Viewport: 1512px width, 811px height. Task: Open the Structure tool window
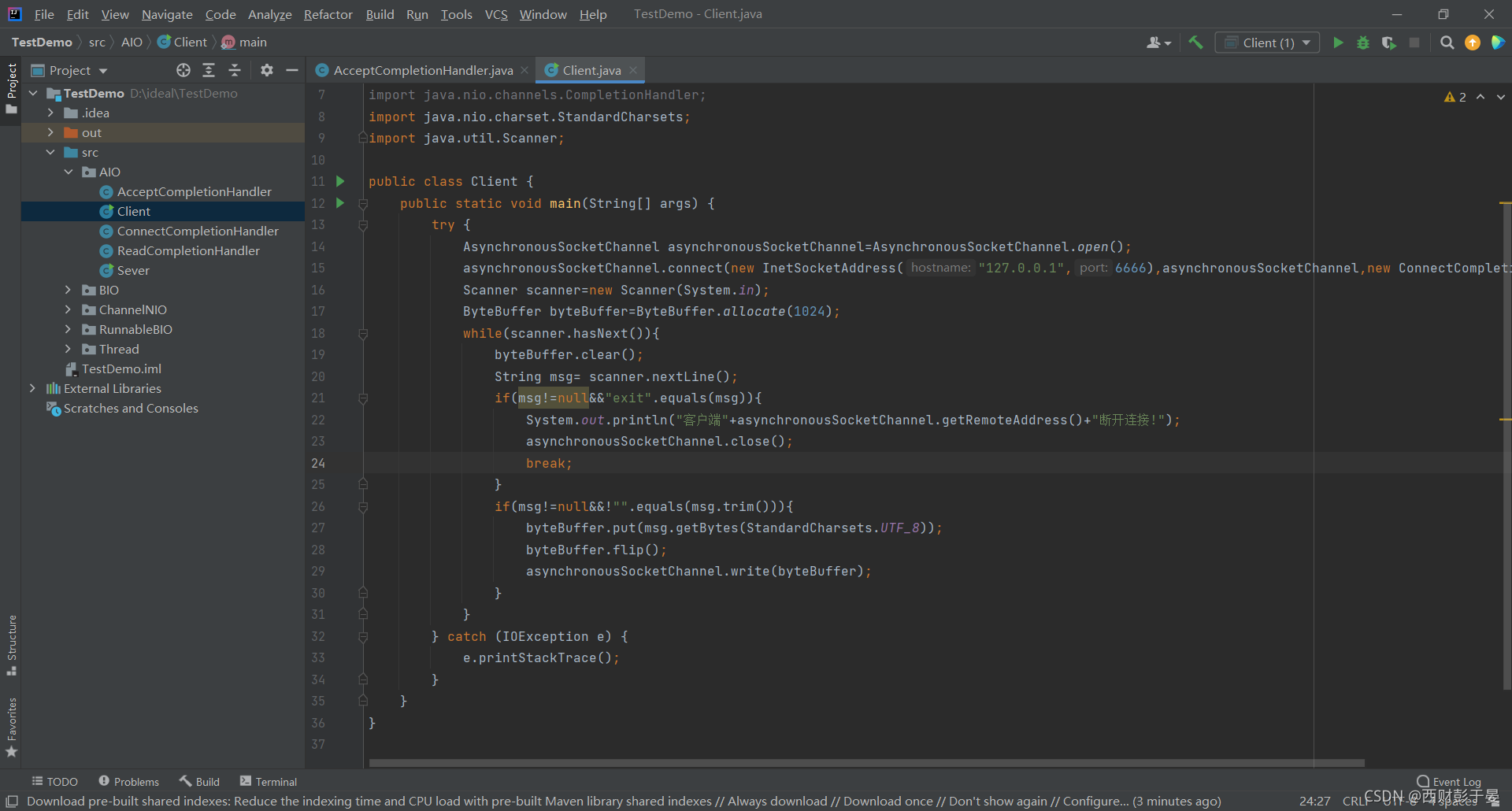11,646
